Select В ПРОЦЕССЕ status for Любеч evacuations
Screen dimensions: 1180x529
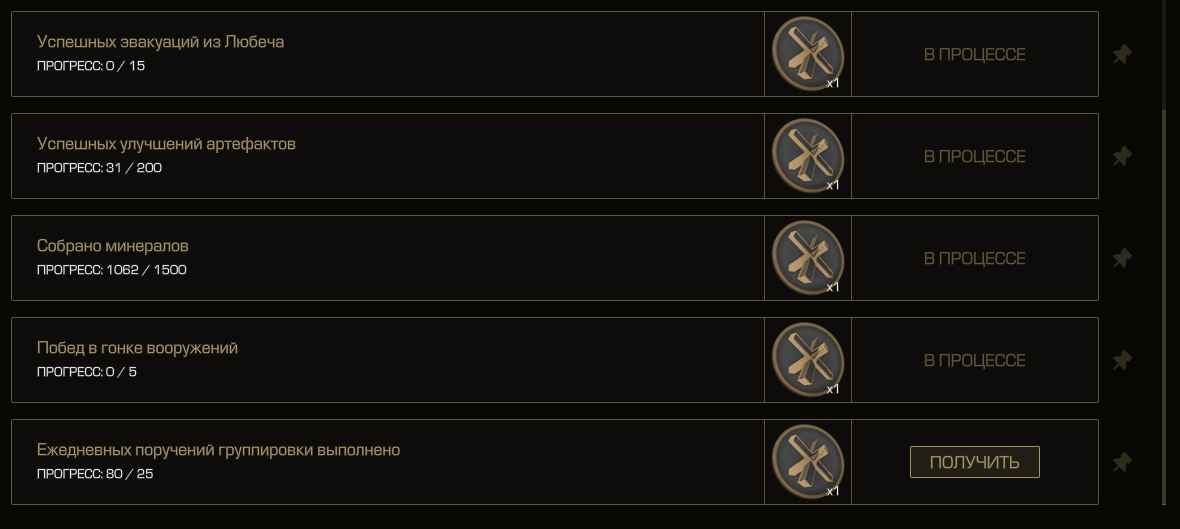[975, 54]
